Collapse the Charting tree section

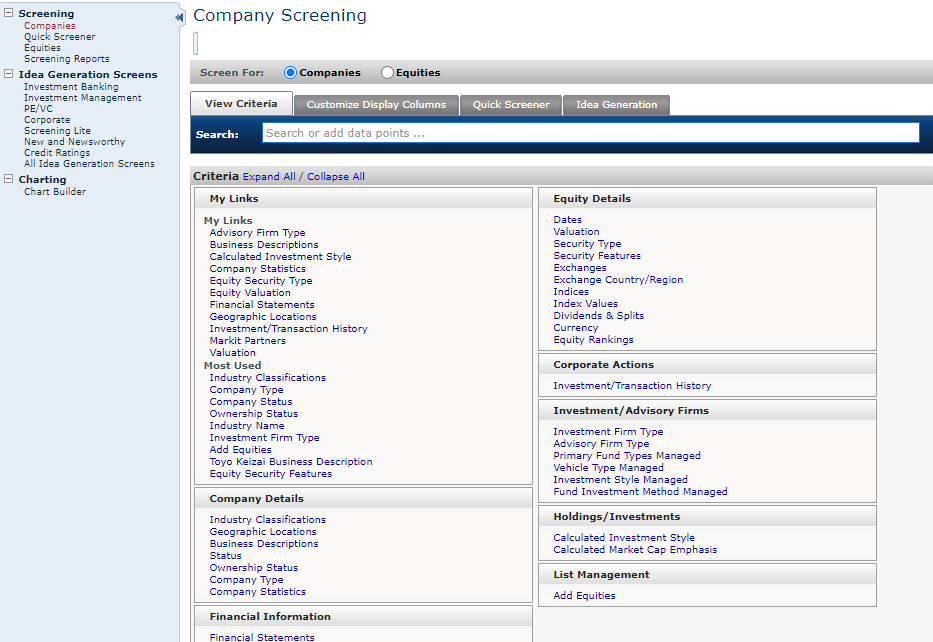tap(9, 180)
